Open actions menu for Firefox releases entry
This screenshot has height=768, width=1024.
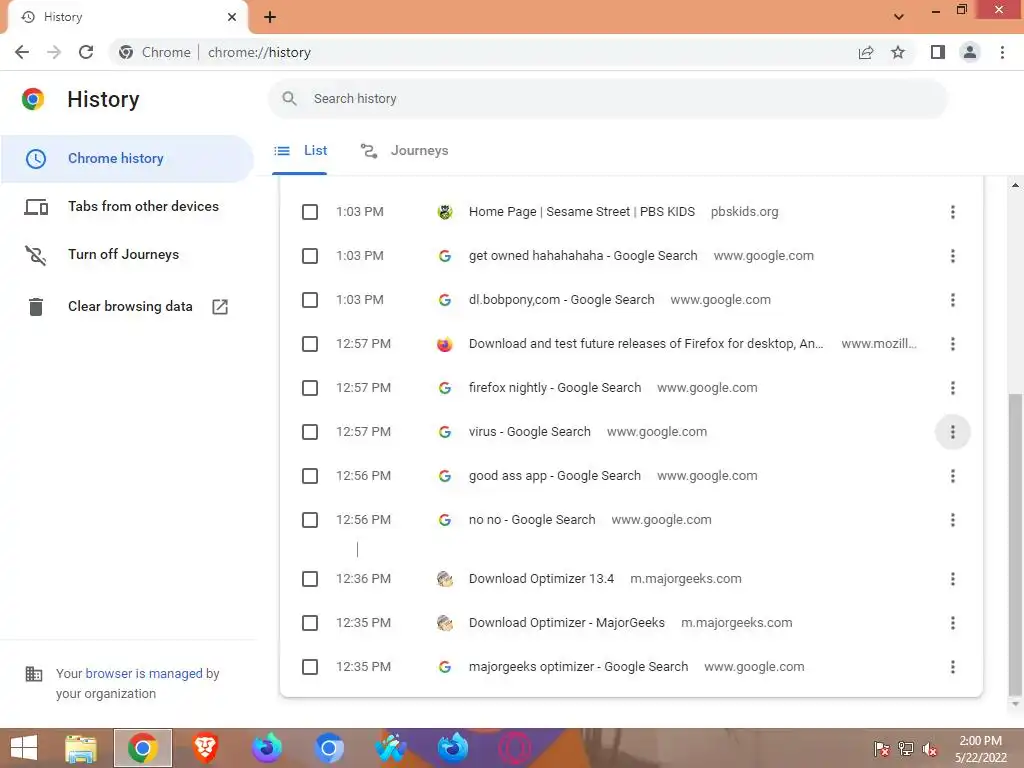[953, 344]
